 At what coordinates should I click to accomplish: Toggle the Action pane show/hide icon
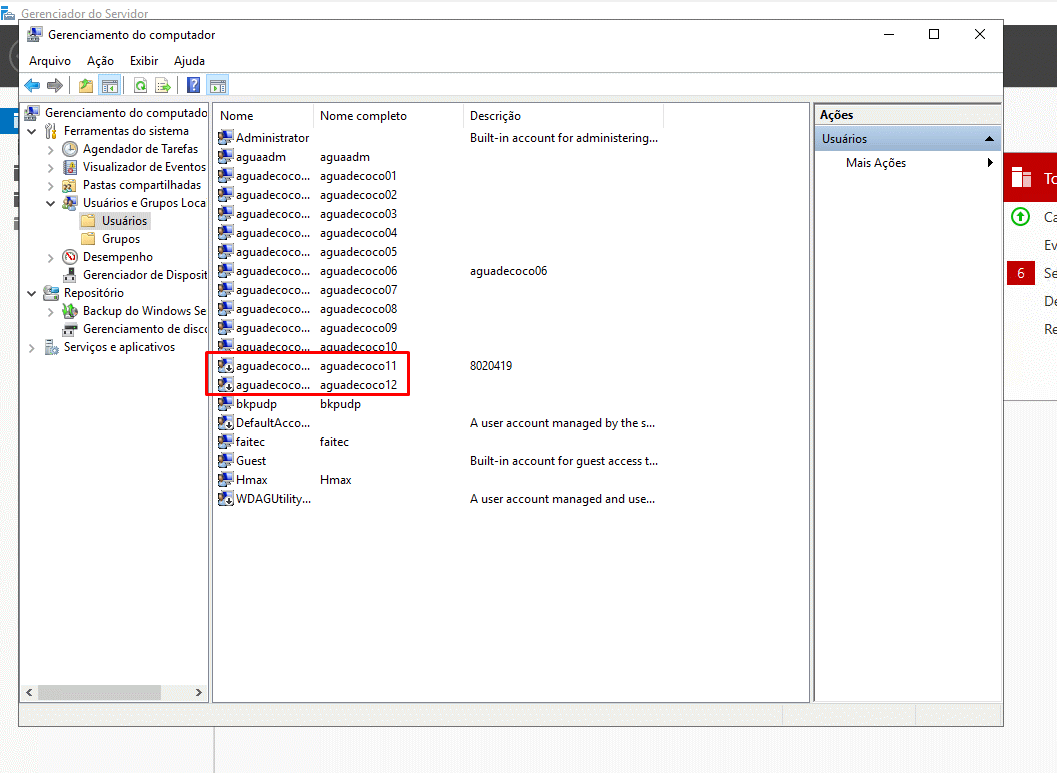(x=218, y=86)
